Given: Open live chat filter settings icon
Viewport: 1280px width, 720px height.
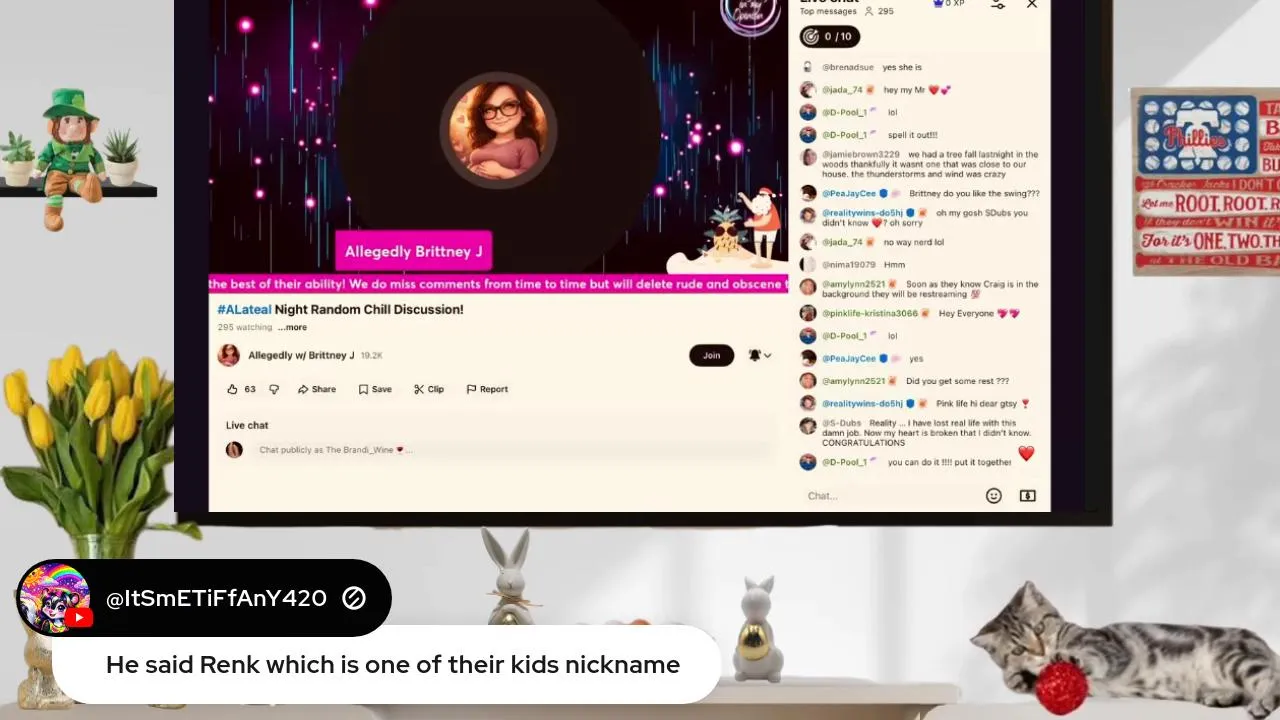Looking at the screenshot, I should [998, 5].
